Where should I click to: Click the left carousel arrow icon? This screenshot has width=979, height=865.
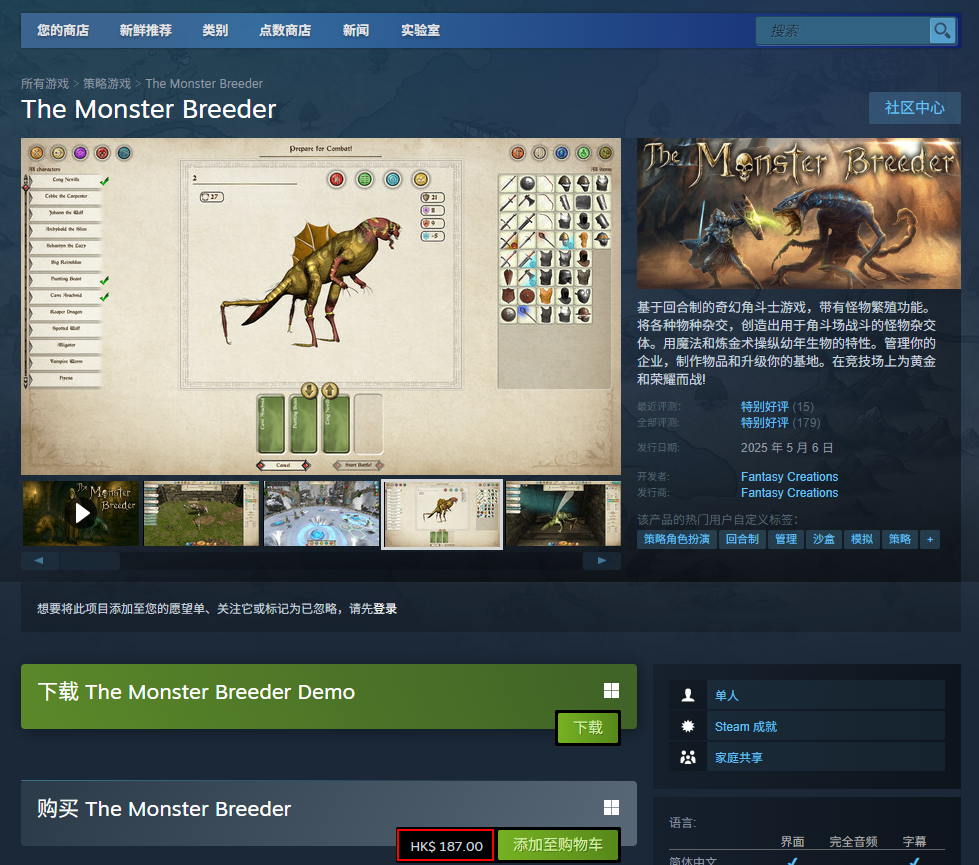point(36,560)
